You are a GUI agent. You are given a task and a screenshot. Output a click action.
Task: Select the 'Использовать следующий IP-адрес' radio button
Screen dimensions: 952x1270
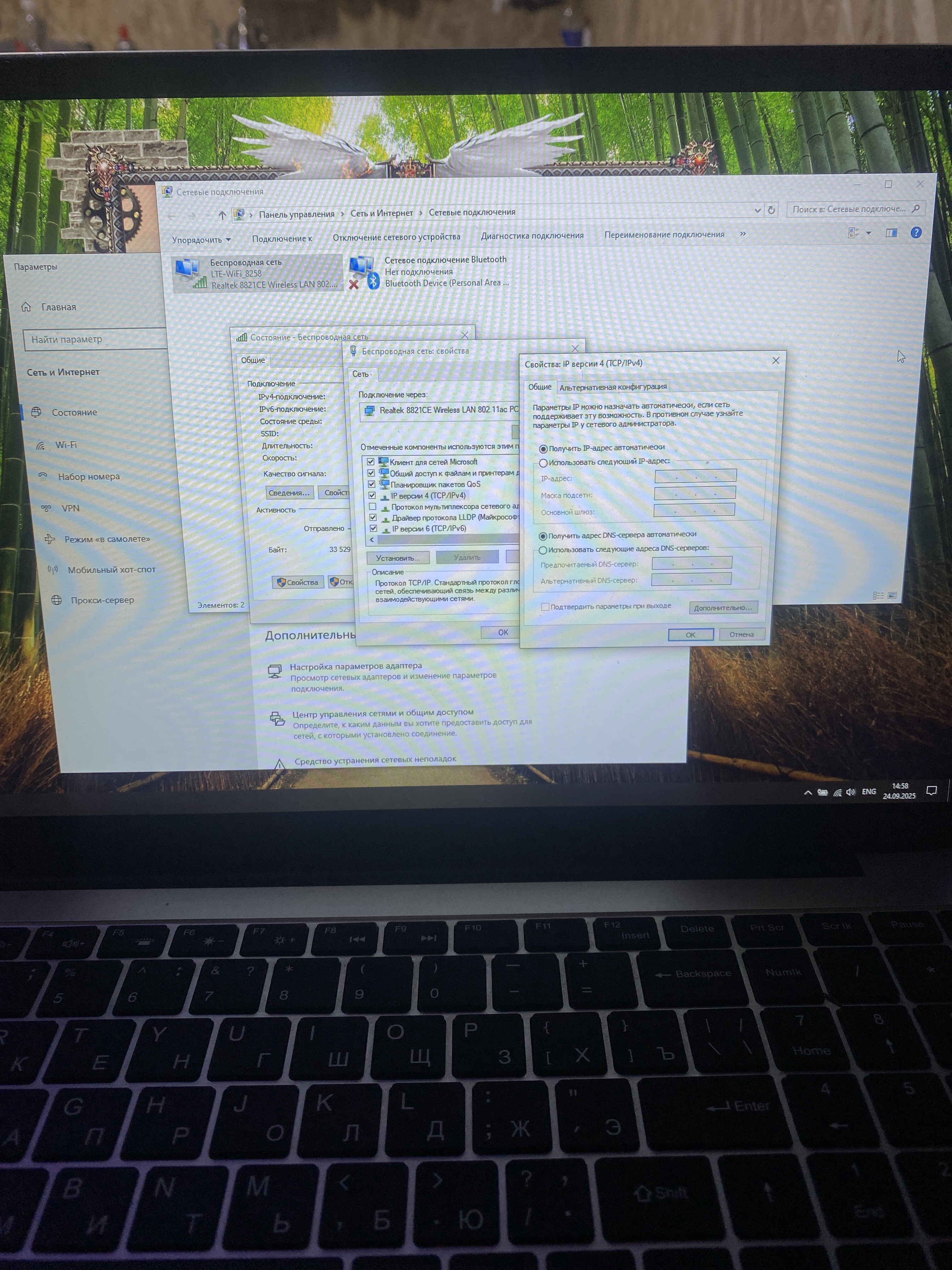[543, 463]
